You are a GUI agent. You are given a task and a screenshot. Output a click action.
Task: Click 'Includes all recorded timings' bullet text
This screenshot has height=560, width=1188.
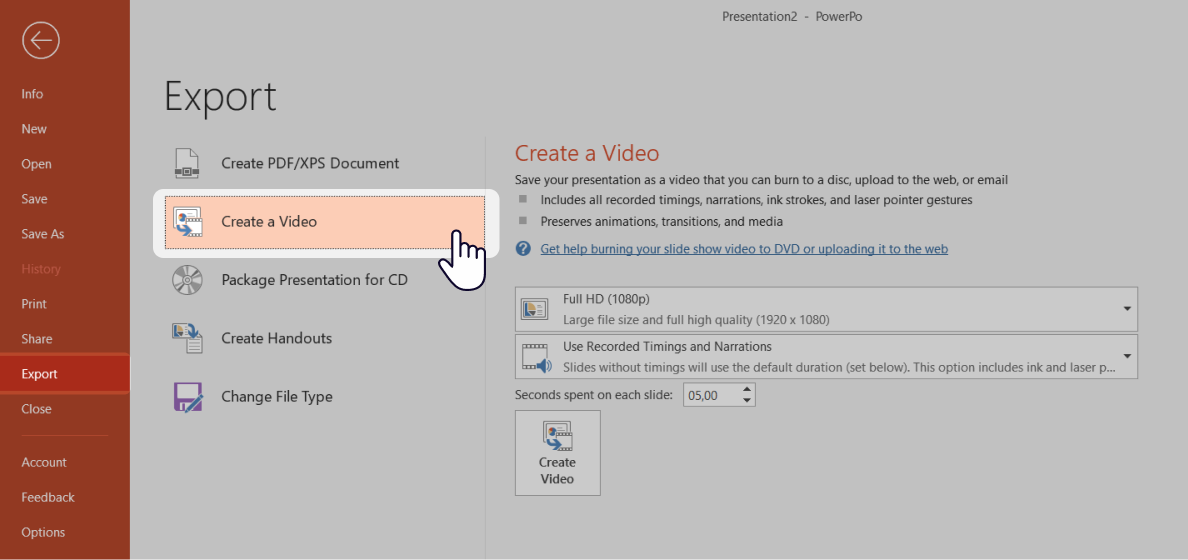coord(756,200)
